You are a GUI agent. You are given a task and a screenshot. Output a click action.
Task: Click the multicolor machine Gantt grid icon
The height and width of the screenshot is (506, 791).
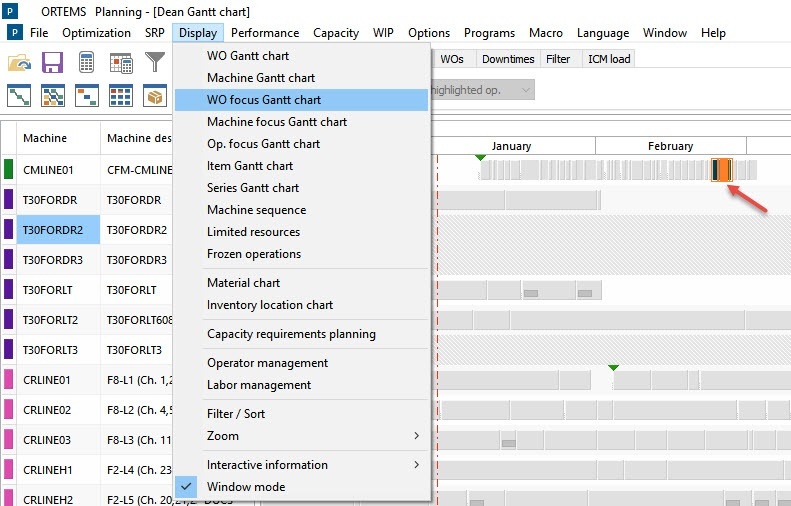pyautogui.click(x=53, y=95)
